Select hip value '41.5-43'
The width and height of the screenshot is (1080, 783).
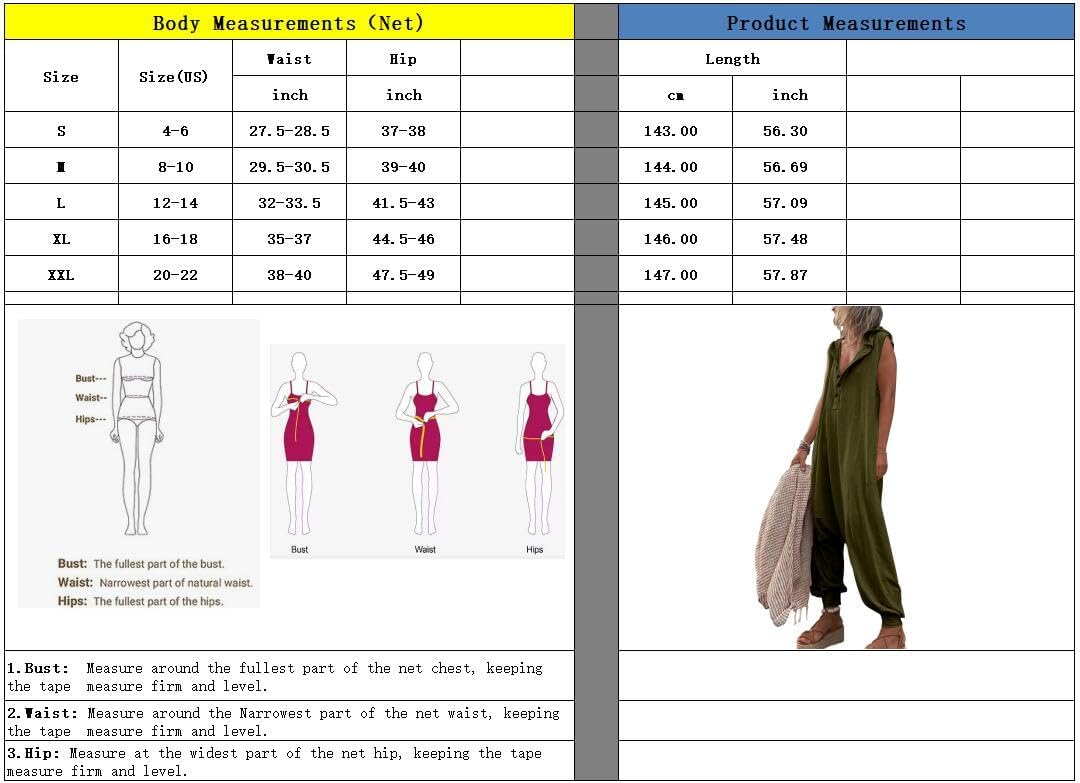[x=403, y=202]
